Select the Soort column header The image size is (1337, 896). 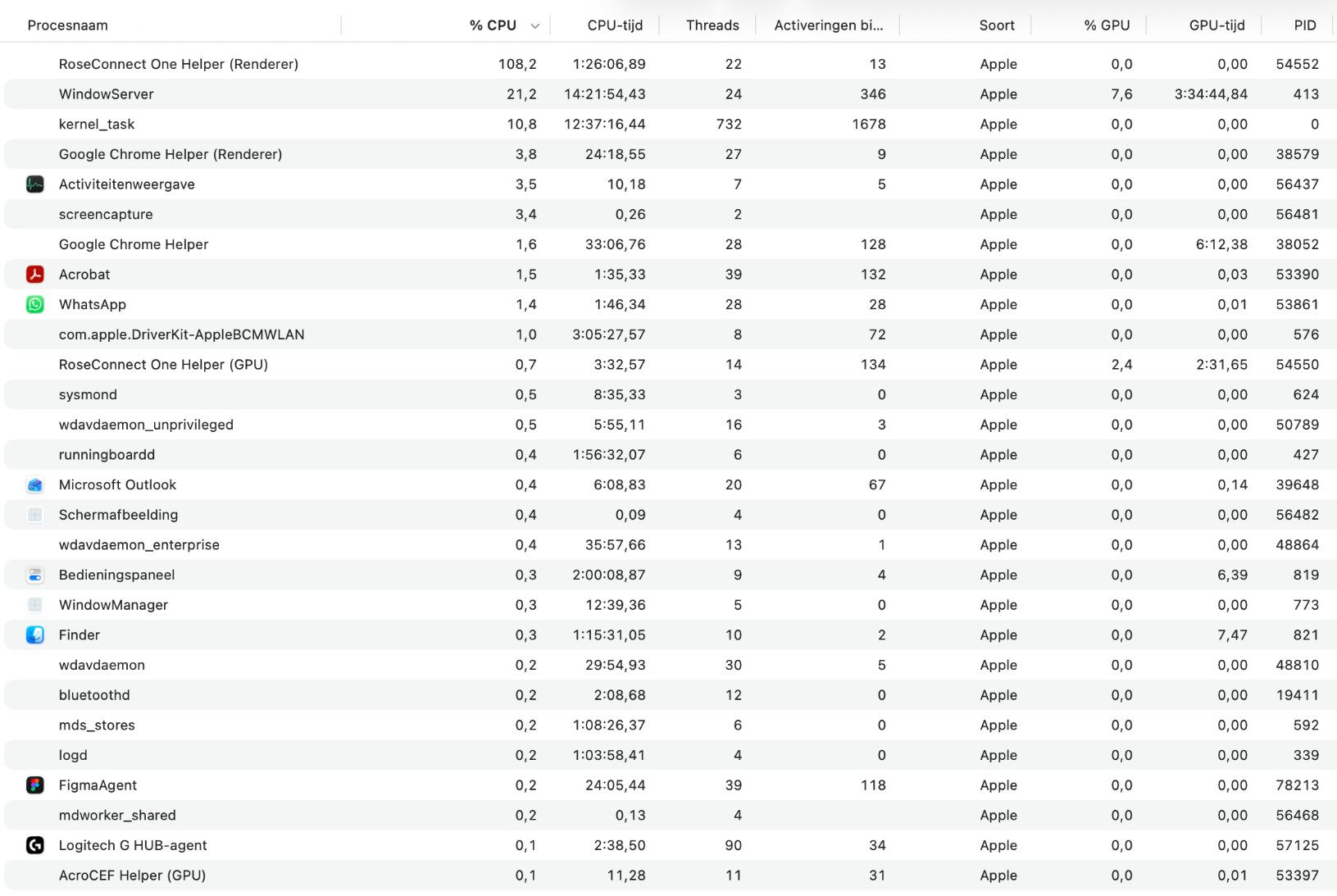[997, 25]
